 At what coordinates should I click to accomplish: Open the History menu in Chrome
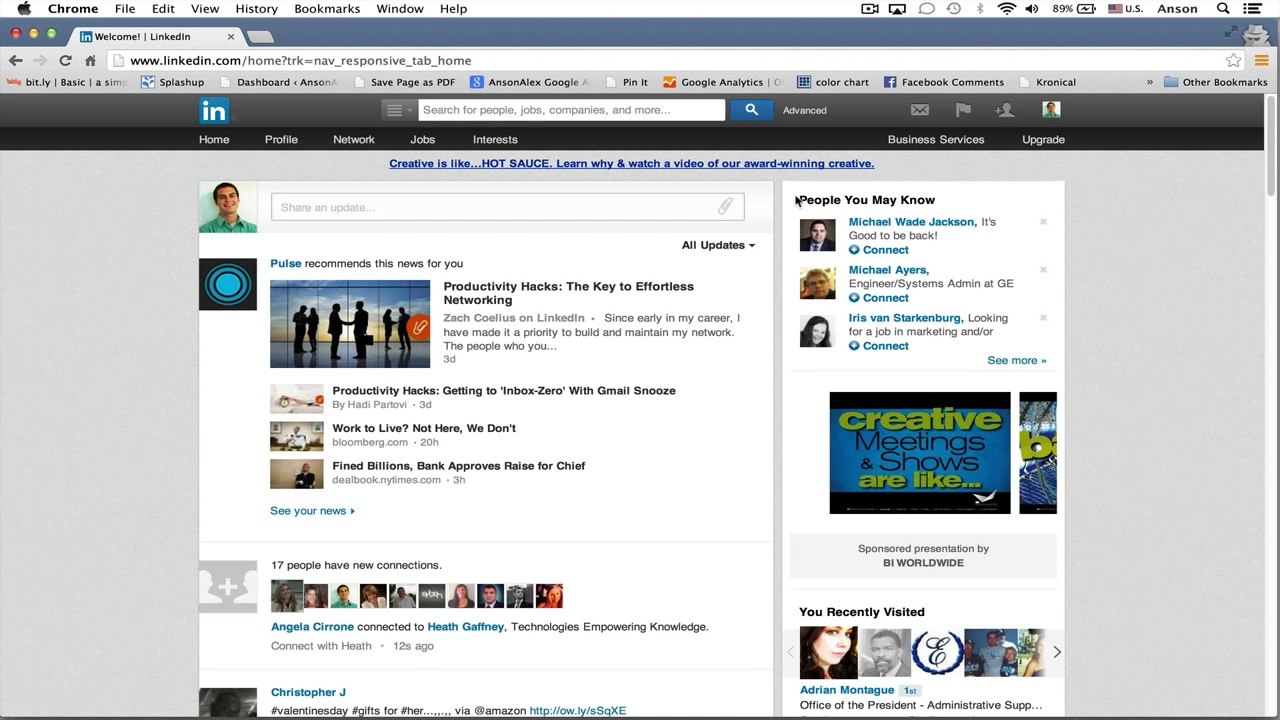pos(257,9)
